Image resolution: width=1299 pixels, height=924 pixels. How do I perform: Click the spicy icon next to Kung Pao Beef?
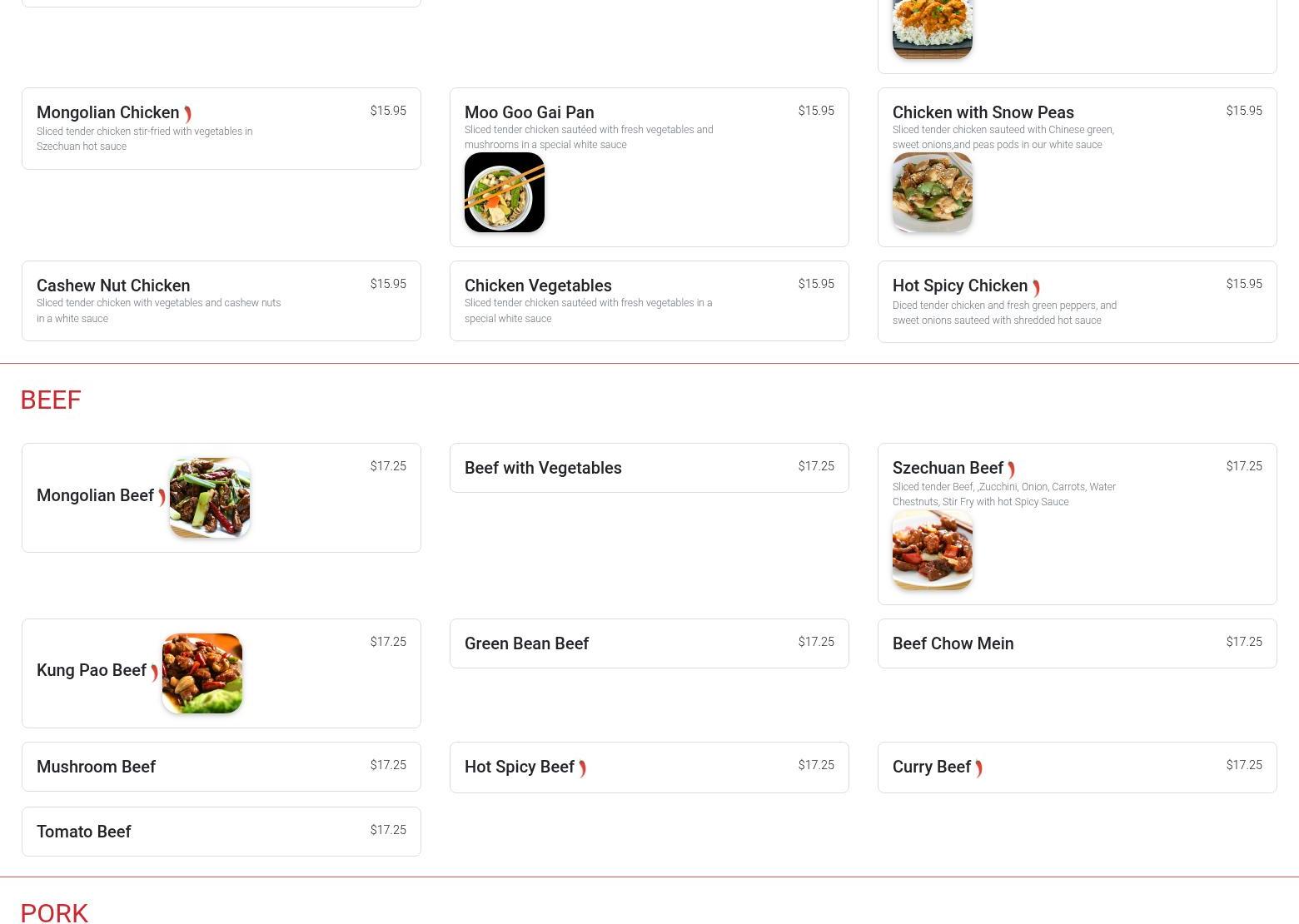(155, 673)
